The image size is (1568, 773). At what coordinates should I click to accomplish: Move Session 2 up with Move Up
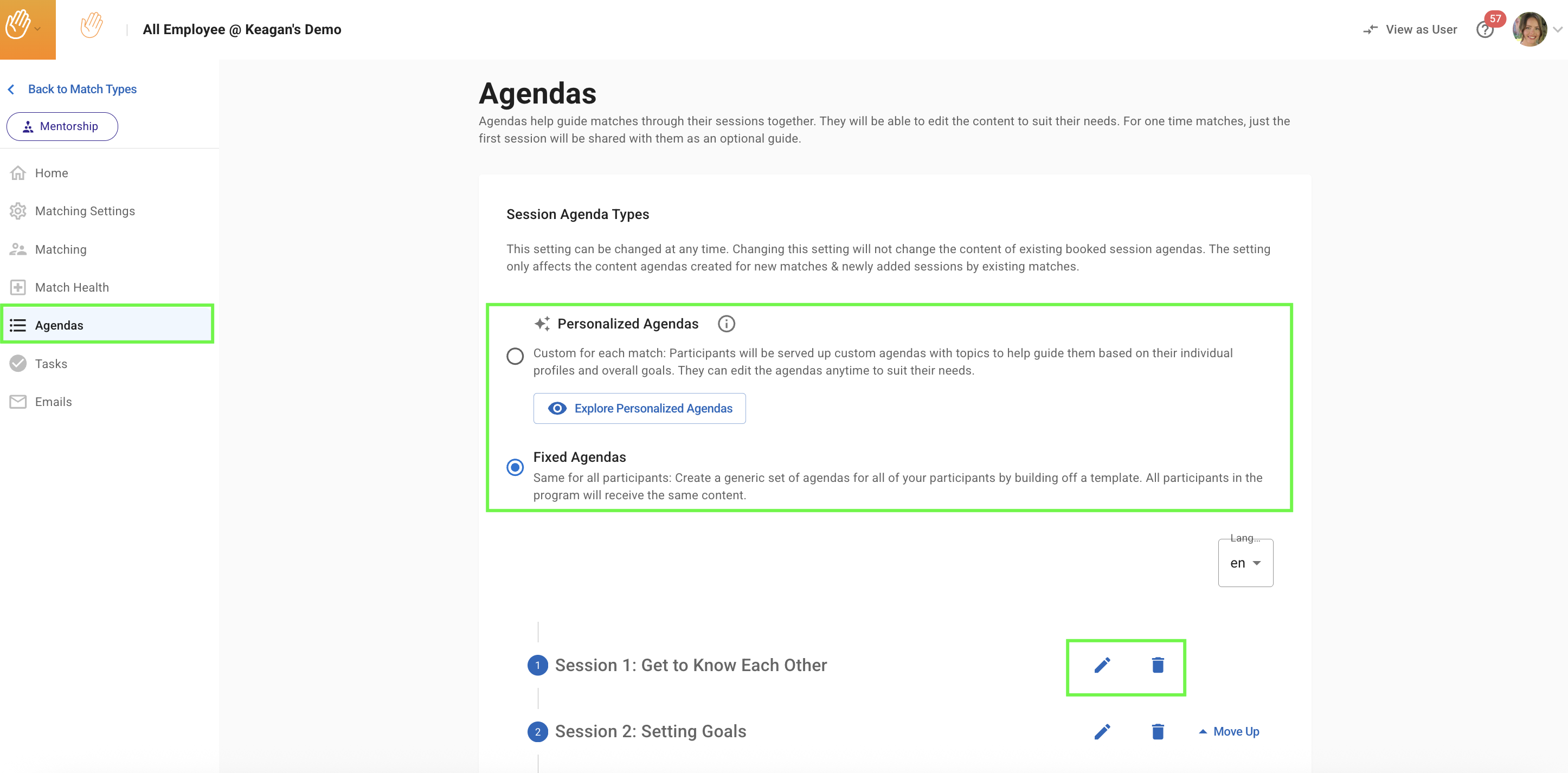(x=1229, y=732)
